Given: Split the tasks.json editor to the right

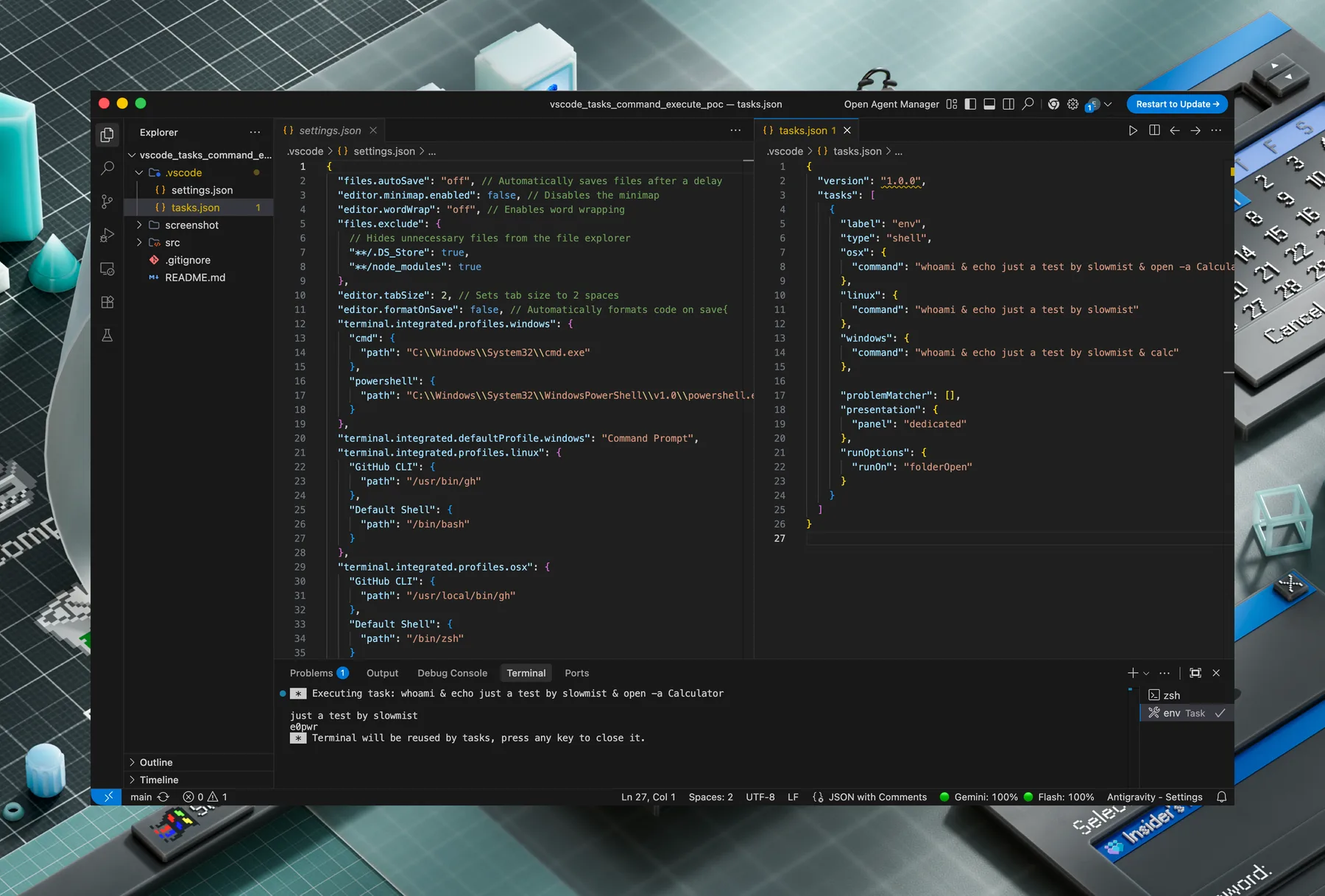Looking at the screenshot, I should (x=1154, y=130).
